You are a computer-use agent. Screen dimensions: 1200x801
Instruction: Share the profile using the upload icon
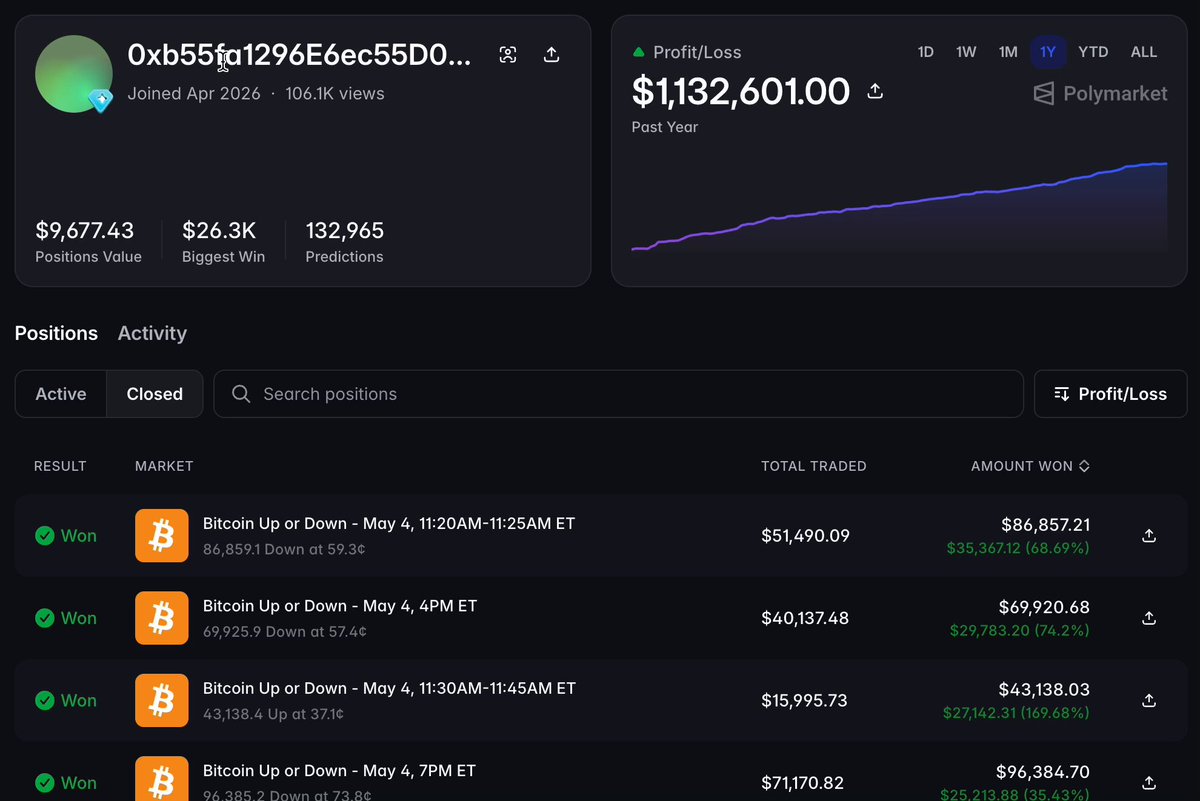tap(551, 55)
